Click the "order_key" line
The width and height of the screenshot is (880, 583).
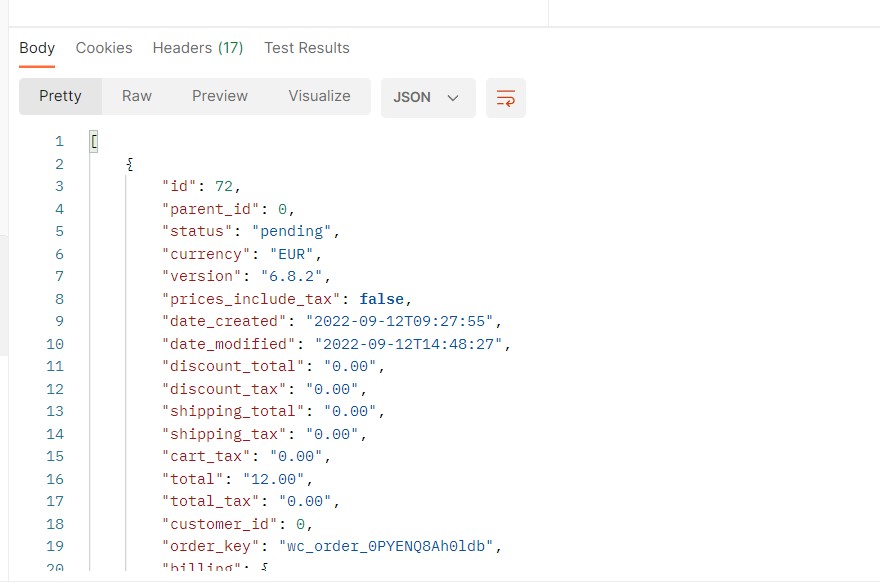(x=331, y=546)
